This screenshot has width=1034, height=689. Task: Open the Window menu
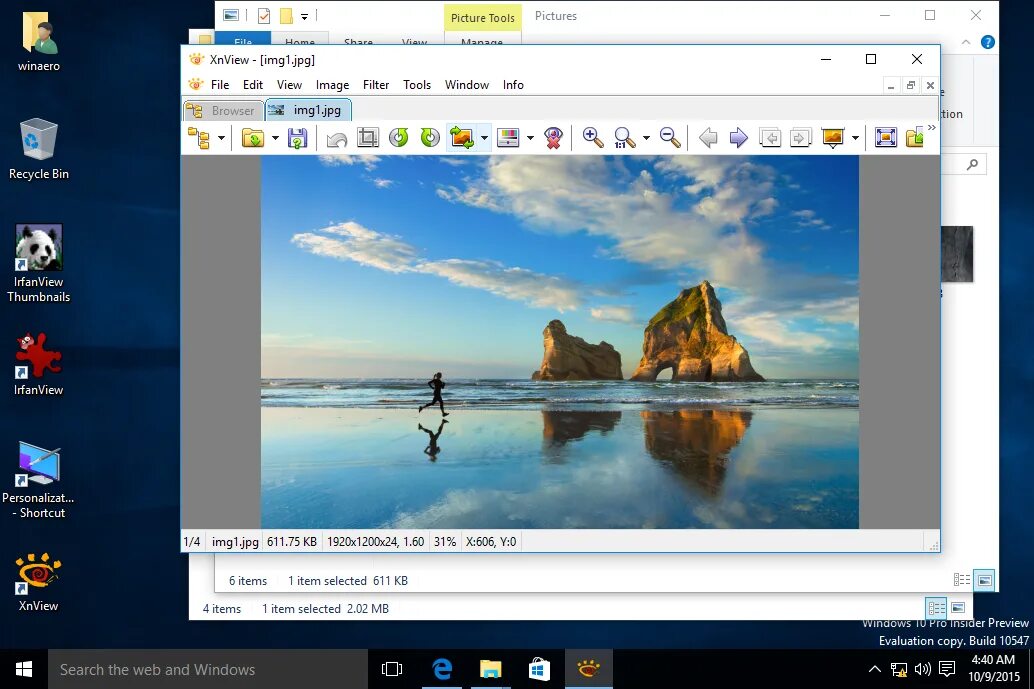(467, 85)
